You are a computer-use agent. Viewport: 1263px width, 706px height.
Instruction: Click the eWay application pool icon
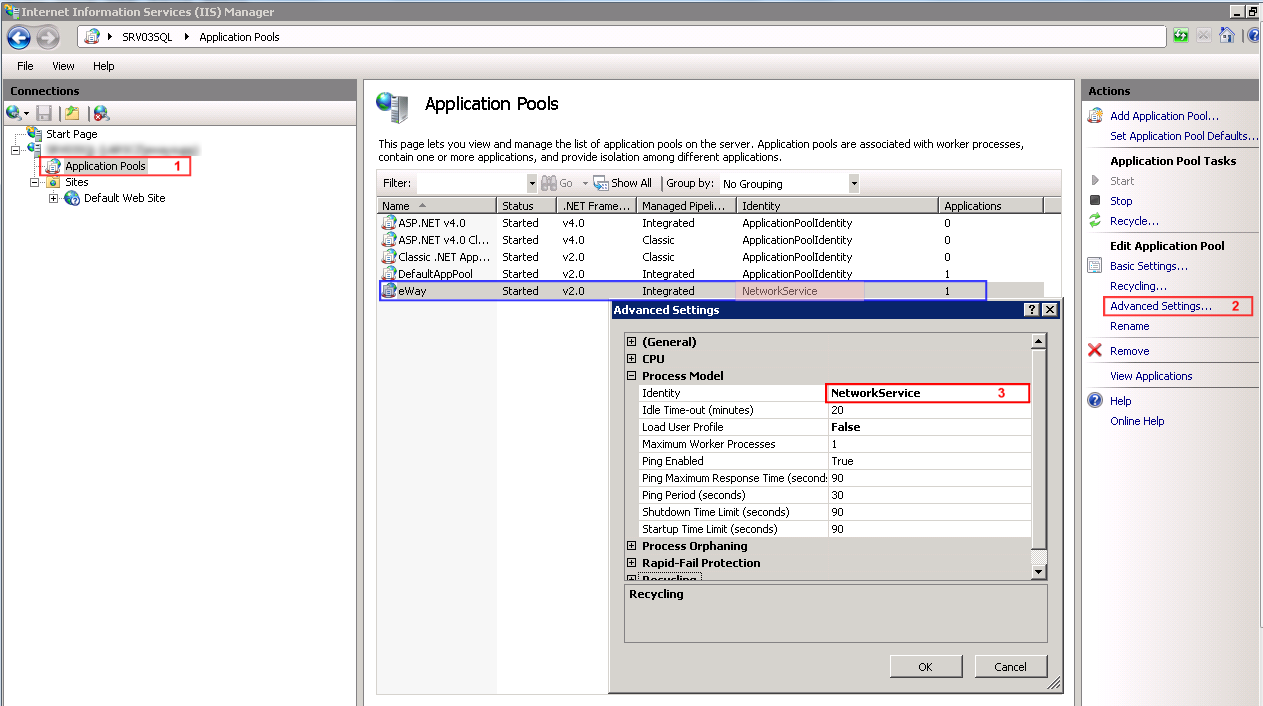pyautogui.click(x=389, y=291)
